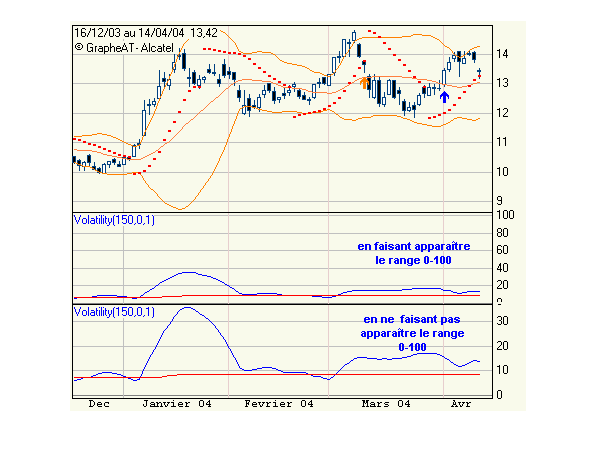Click the date range text 16/12/03 au 14/04/04
Viewport: 600px width, 450px height.
[x=129, y=33]
